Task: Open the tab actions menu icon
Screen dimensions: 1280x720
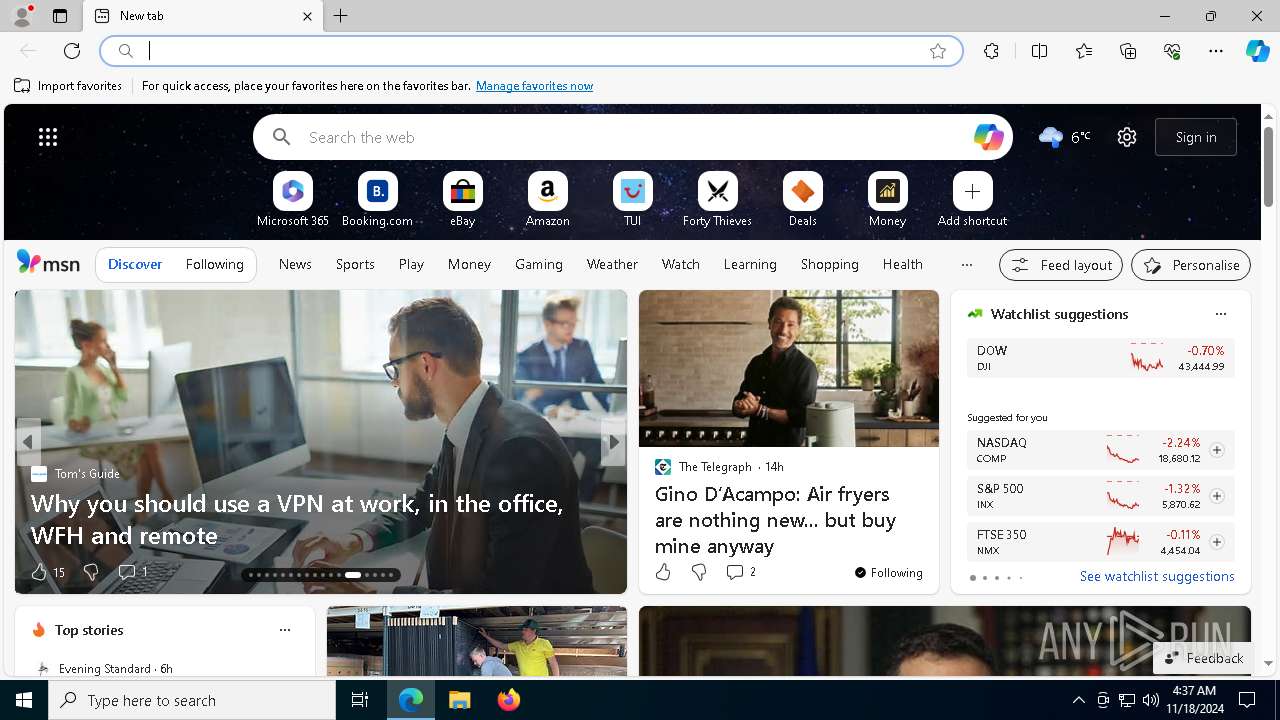Action: pos(60,16)
